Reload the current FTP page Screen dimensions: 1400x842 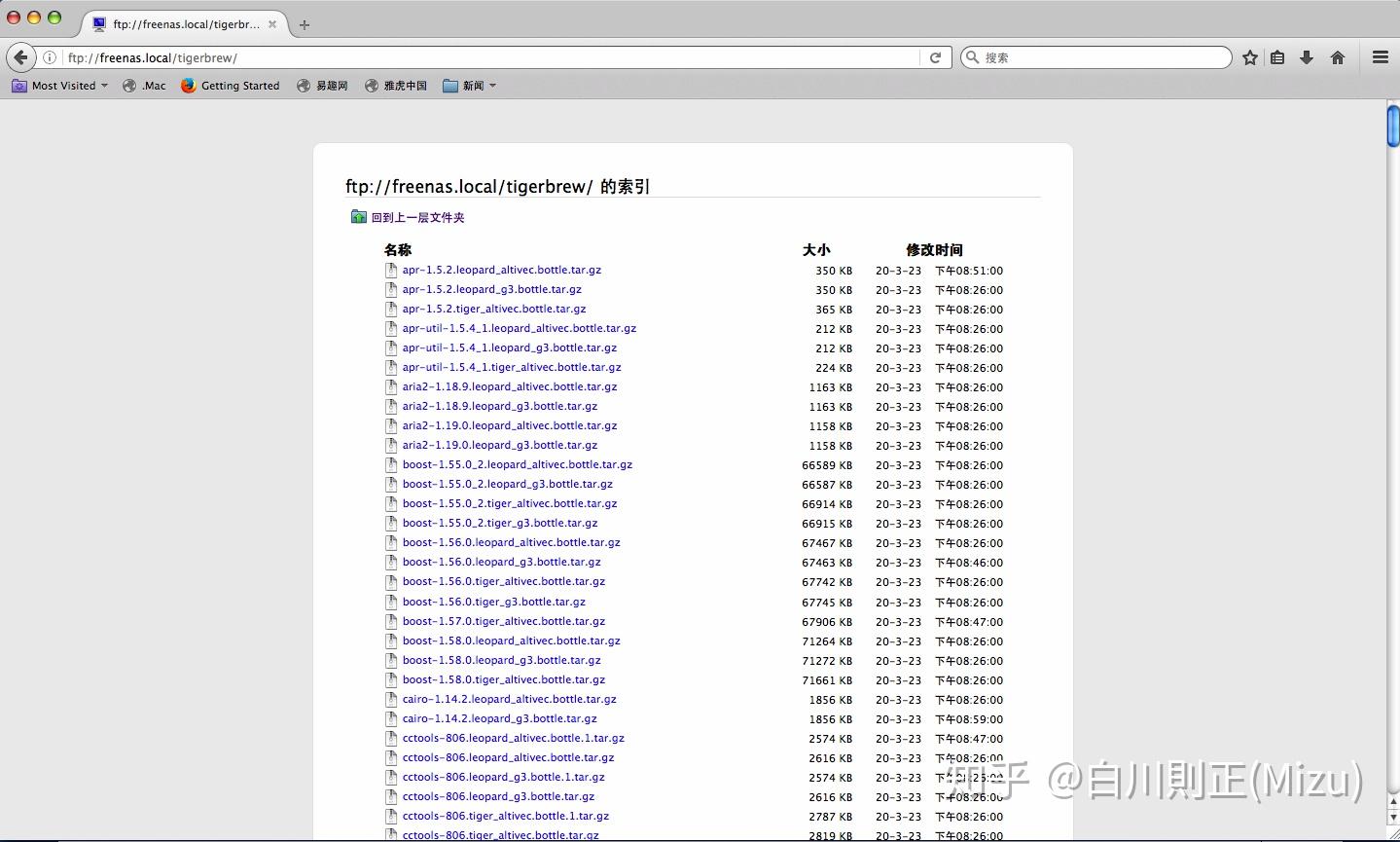pos(935,56)
